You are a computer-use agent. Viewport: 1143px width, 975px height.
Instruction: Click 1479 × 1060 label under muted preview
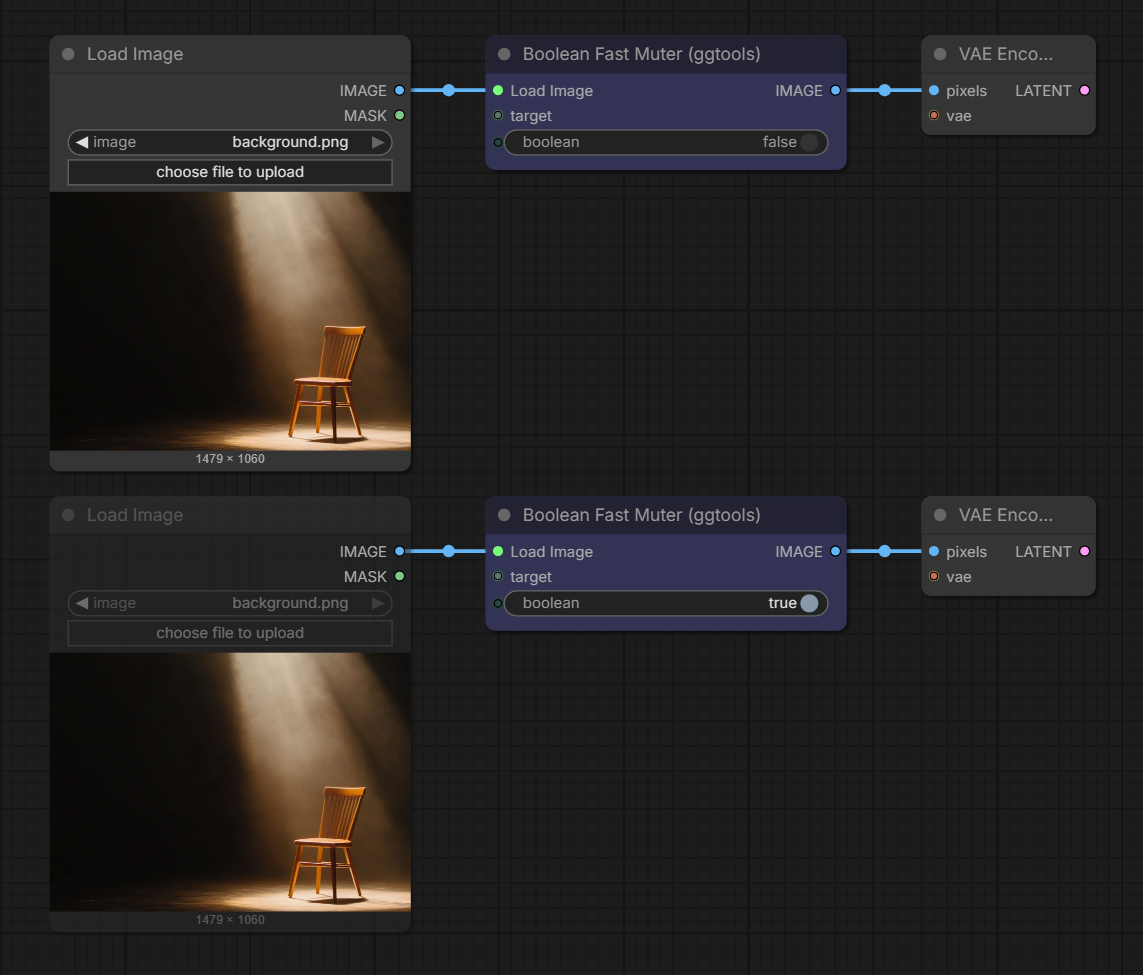tap(230, 920)
